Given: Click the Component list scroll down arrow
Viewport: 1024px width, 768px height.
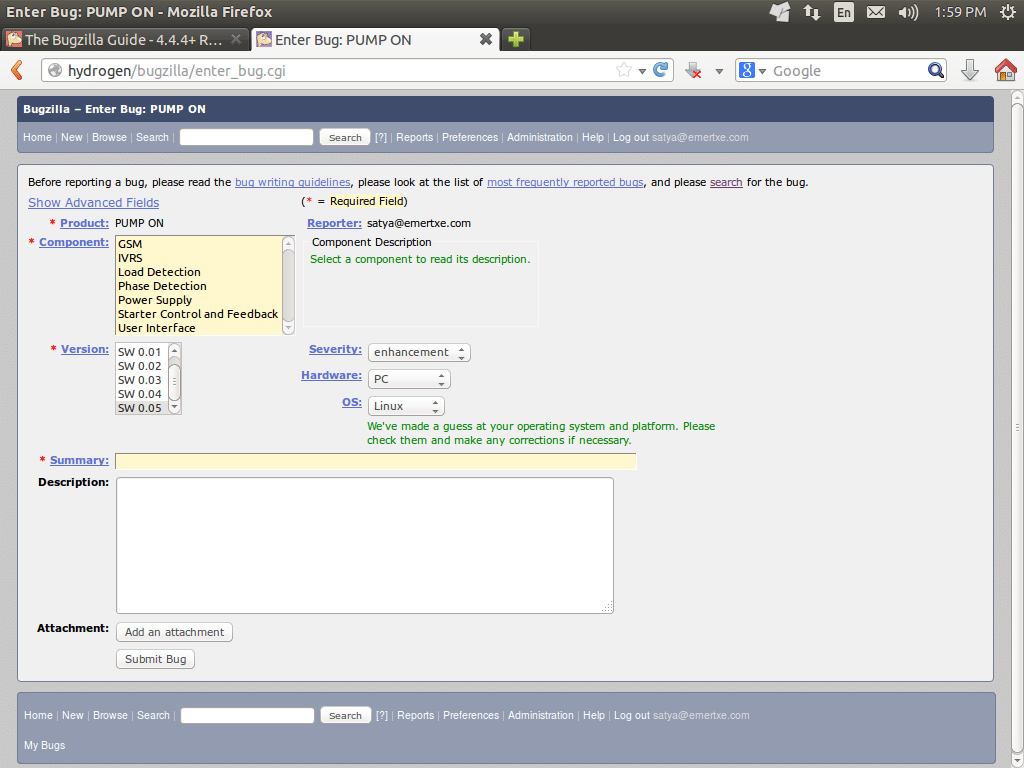Looking at the screenshot, I should click(288, 328).
